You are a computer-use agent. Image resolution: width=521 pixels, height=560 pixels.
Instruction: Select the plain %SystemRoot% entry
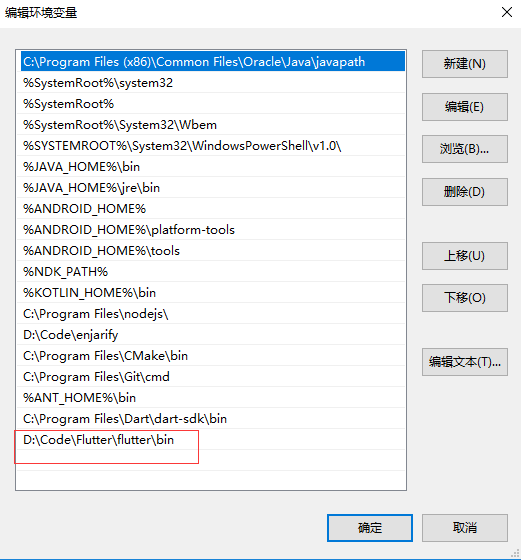click(211, 104)
